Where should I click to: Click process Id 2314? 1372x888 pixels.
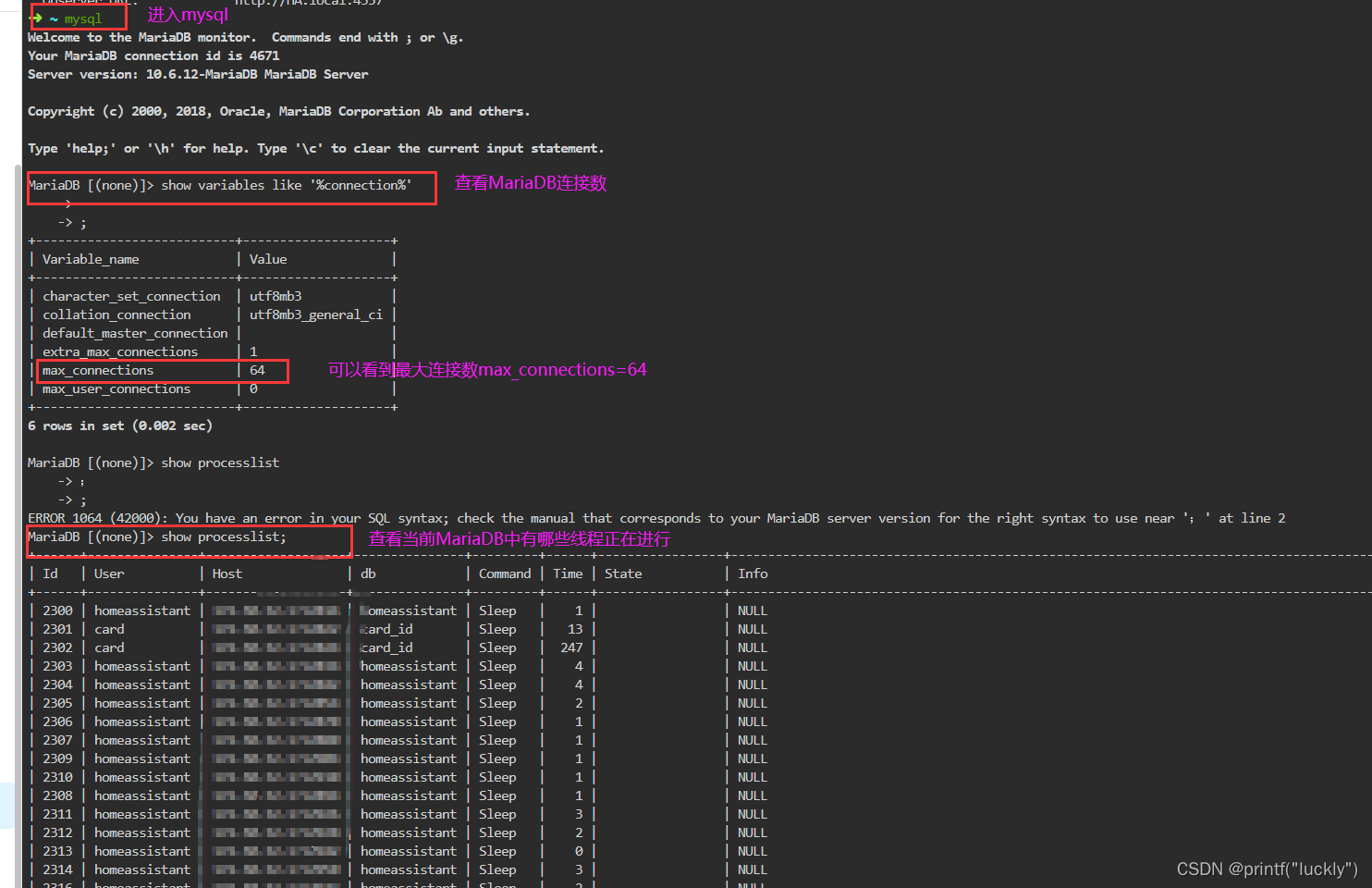[x=57, y=869]
